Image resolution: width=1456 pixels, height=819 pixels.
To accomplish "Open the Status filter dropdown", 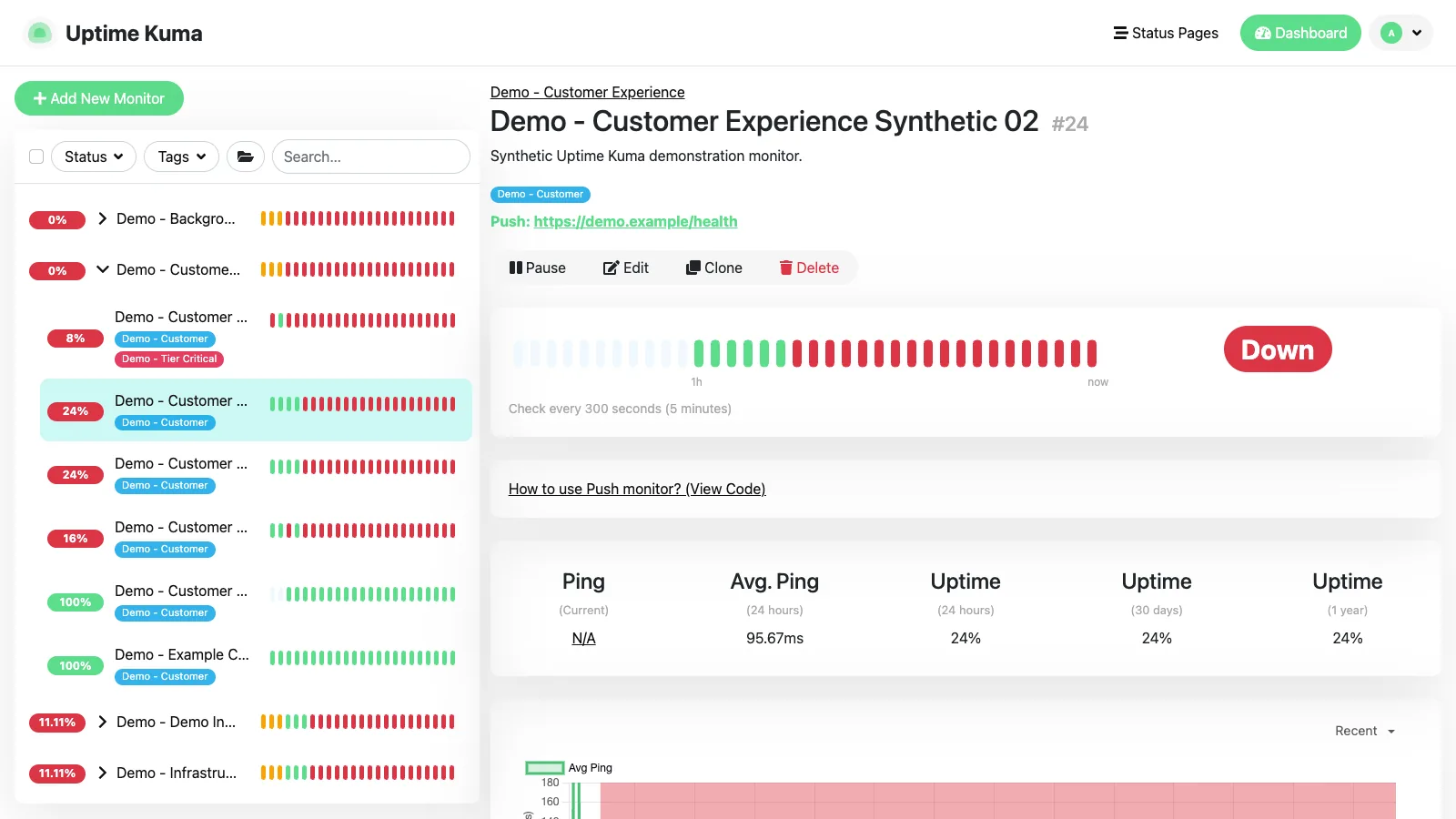I will pos(94,157).
